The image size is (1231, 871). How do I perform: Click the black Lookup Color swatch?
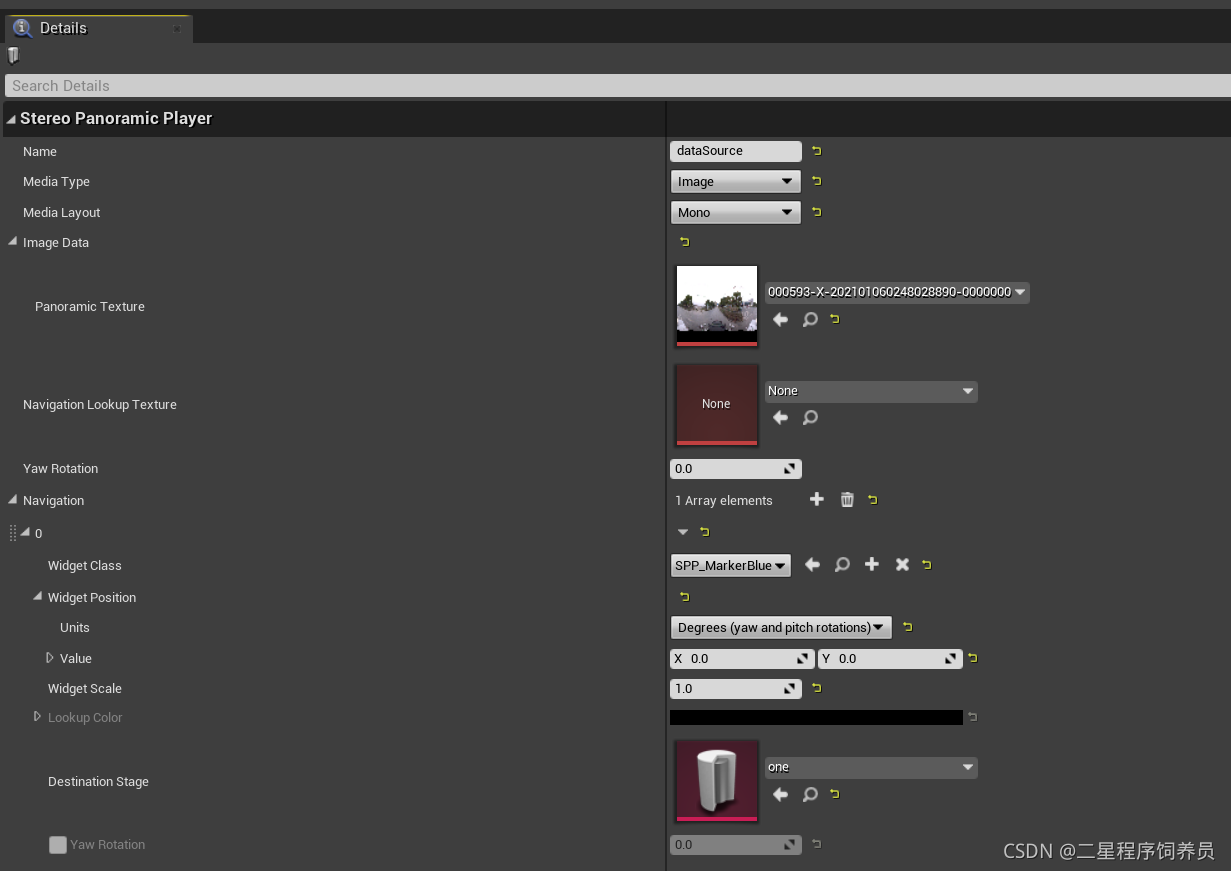click(x=816, y=717)
